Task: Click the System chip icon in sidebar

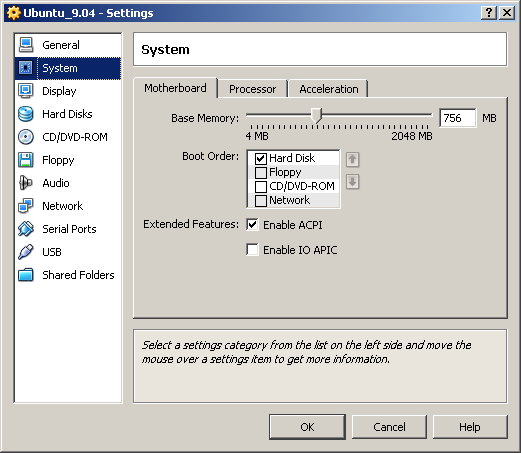Action: click(x=26, y=68)
